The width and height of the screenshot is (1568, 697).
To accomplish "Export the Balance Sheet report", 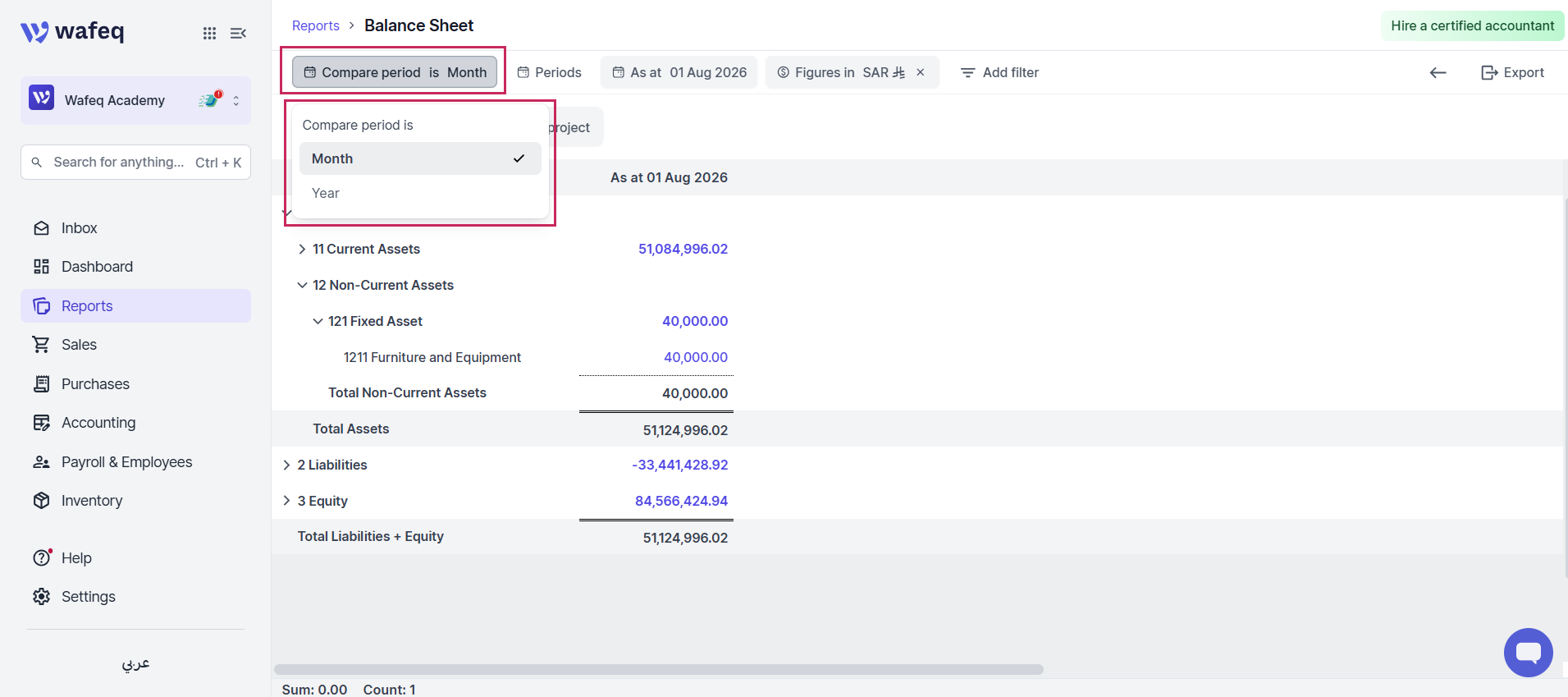I will pos(1512,72).
